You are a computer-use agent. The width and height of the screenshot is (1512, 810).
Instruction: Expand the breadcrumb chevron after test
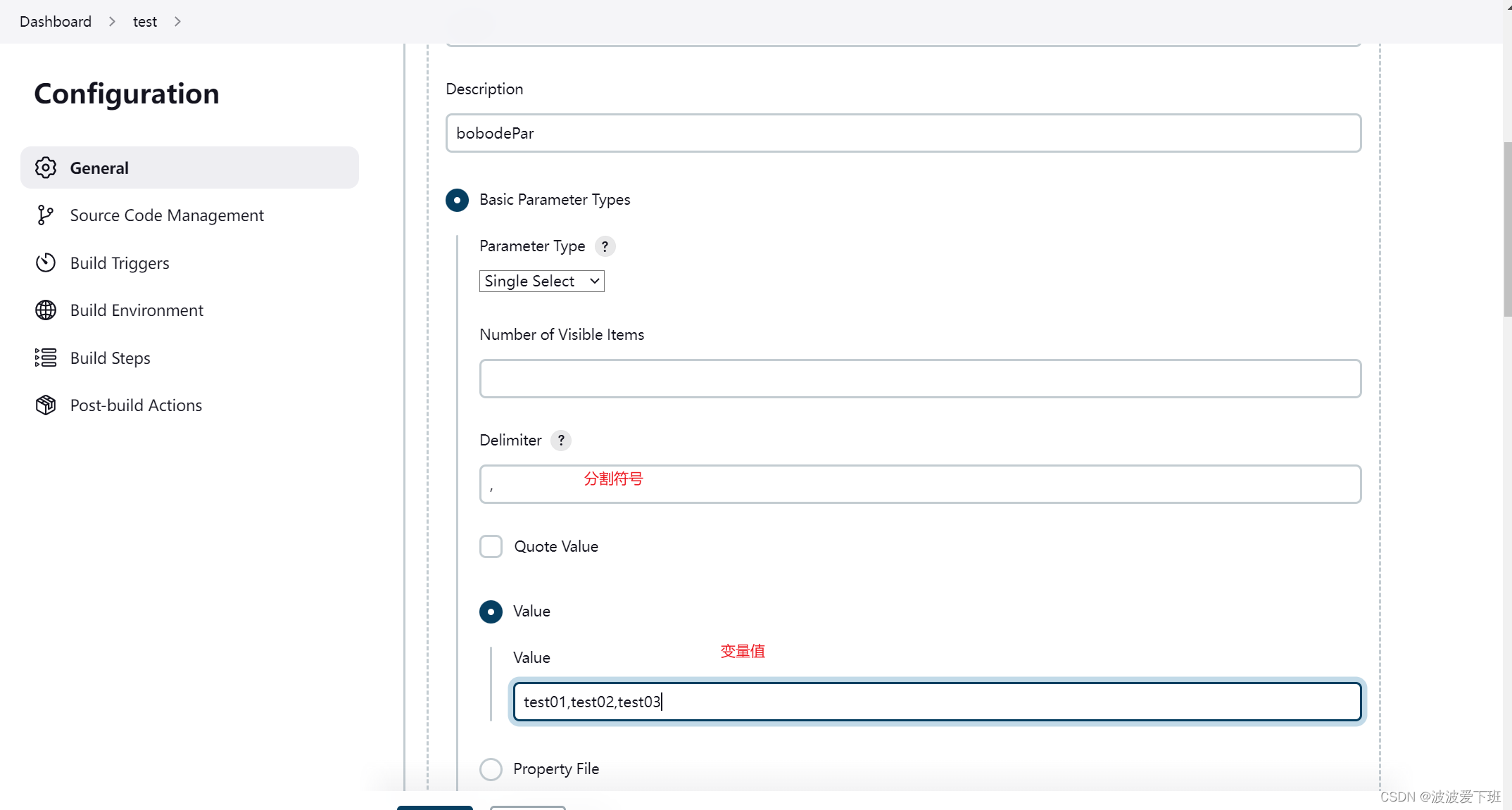177,21
